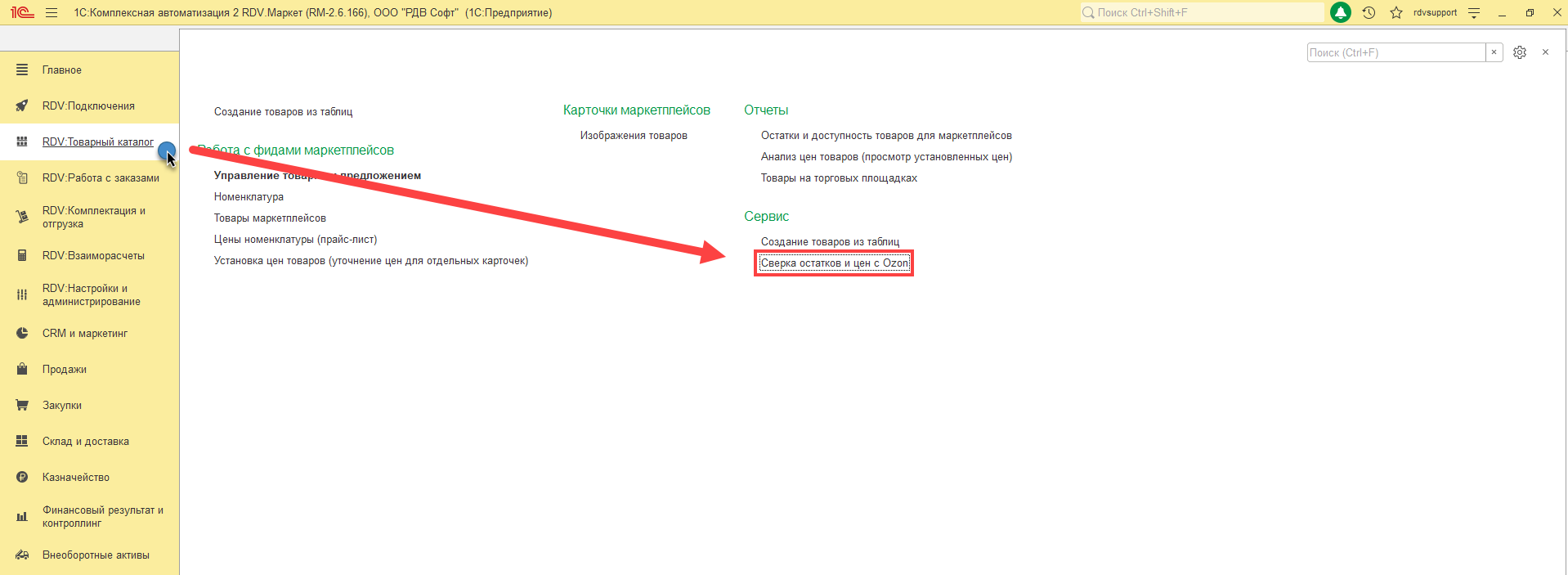
Task: Go to Продажи section
Action: (x=65, y=369)
